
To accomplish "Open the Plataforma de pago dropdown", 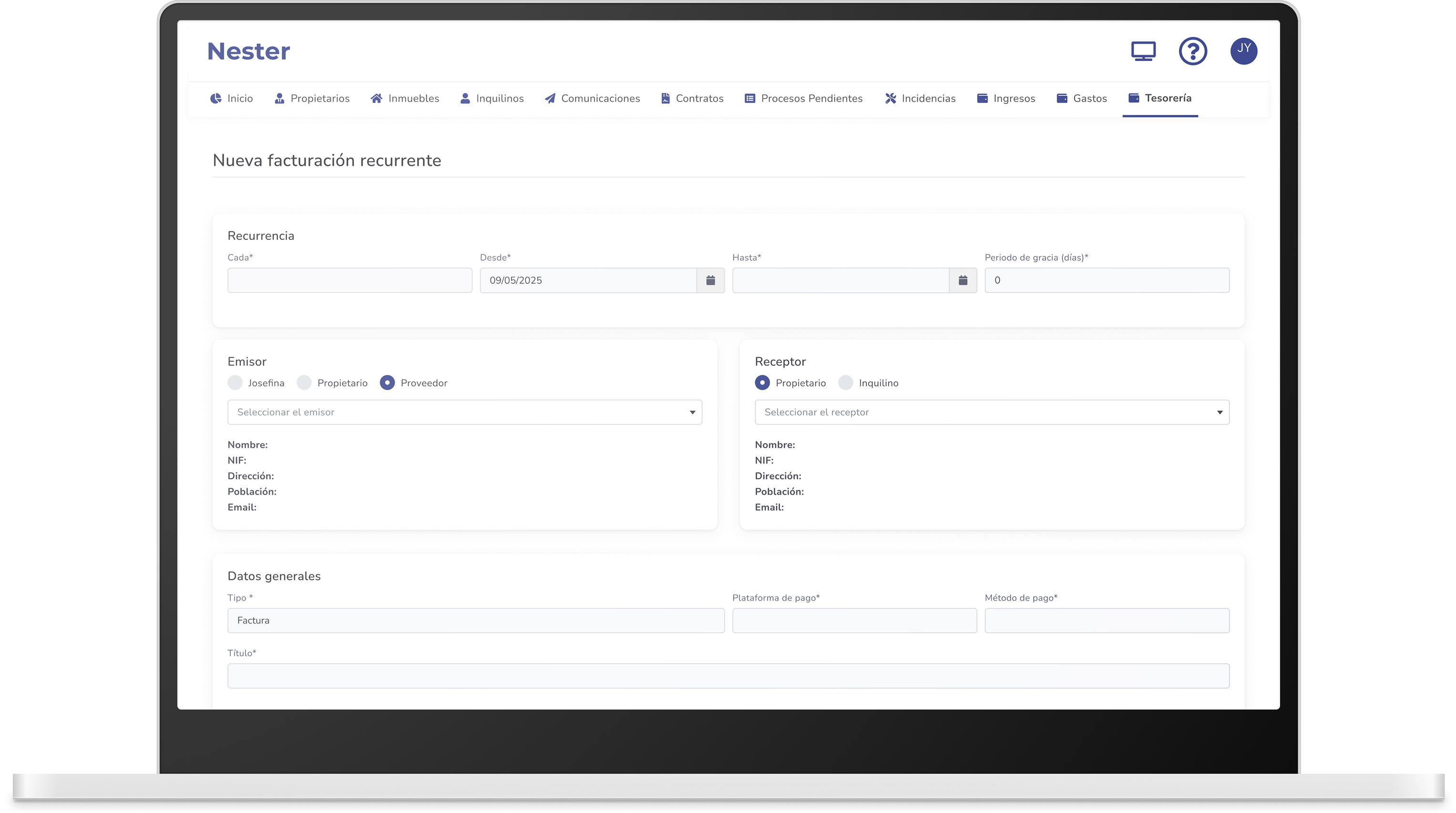I will tap(854, 620).
